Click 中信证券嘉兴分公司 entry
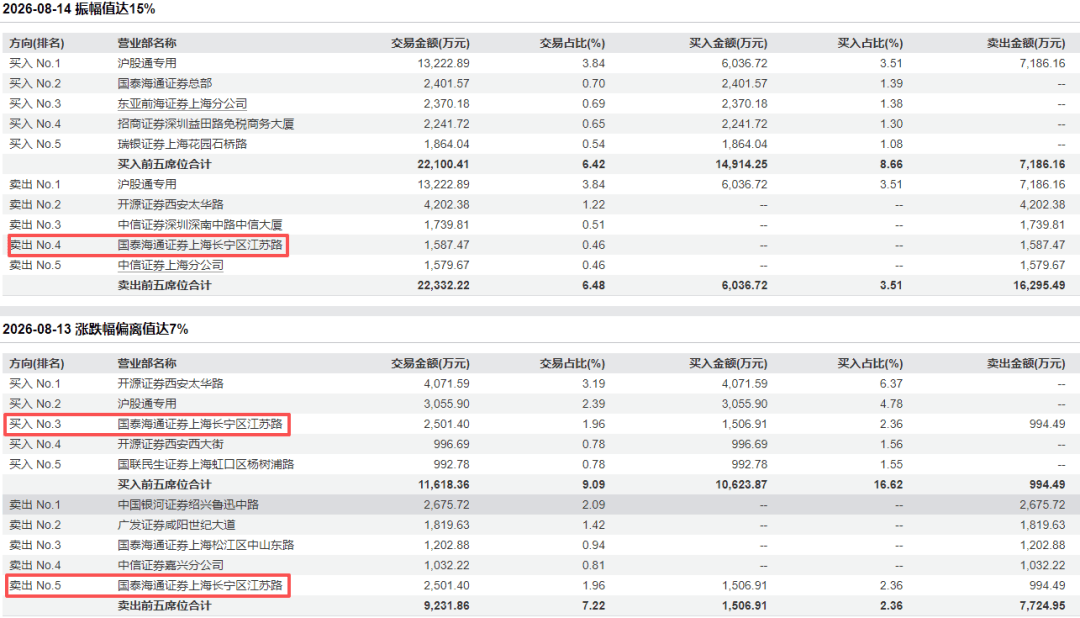 (x=170, y=566)
